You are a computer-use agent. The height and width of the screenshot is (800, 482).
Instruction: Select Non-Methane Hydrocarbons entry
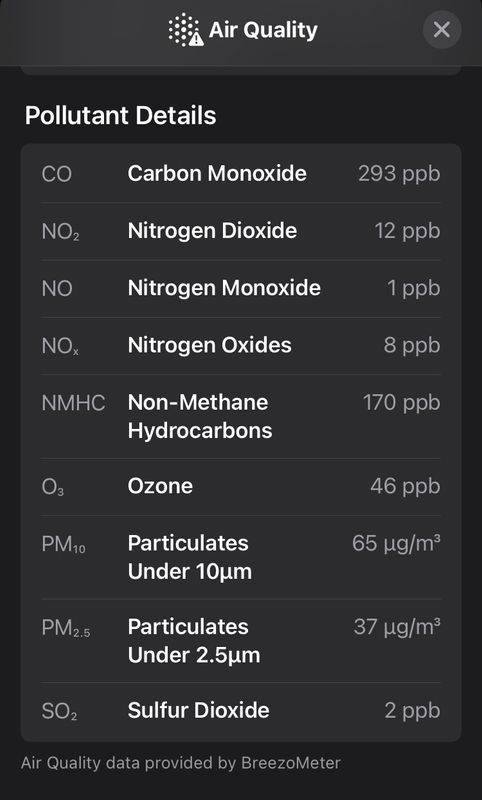click(241, 416)
